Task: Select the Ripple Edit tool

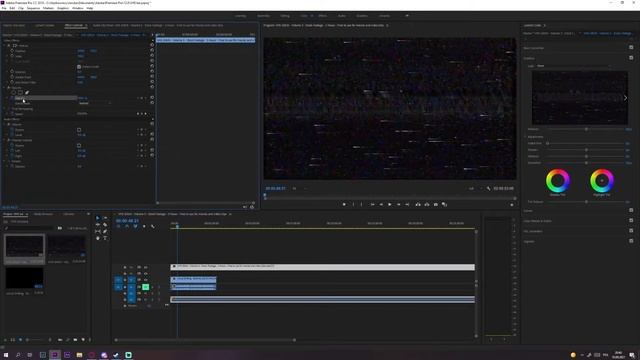Action: point(98,224)
